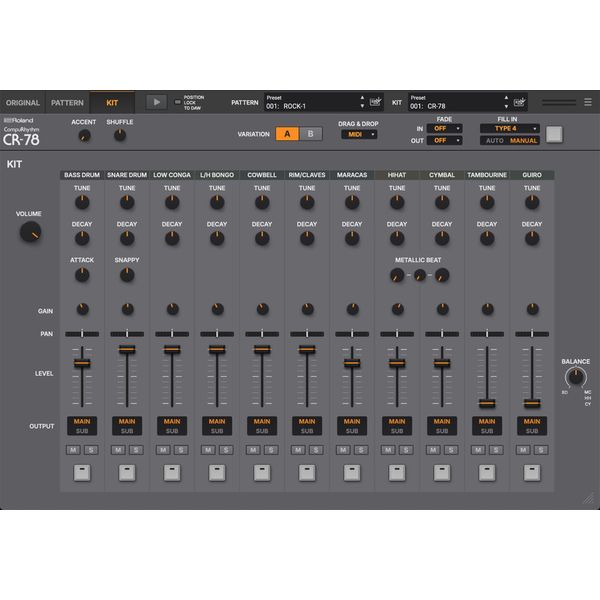Open the Fade OUT dropdown
Screen dimensions: 600x600
point(444,140)
